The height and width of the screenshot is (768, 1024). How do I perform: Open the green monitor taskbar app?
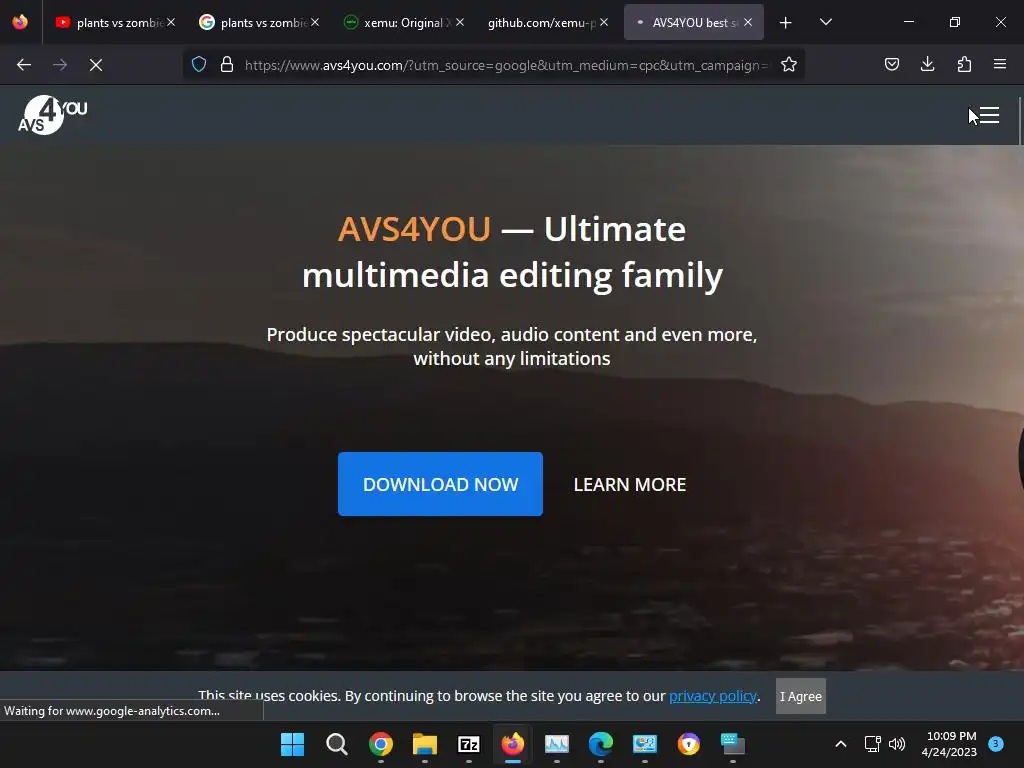tap(733, 744)
